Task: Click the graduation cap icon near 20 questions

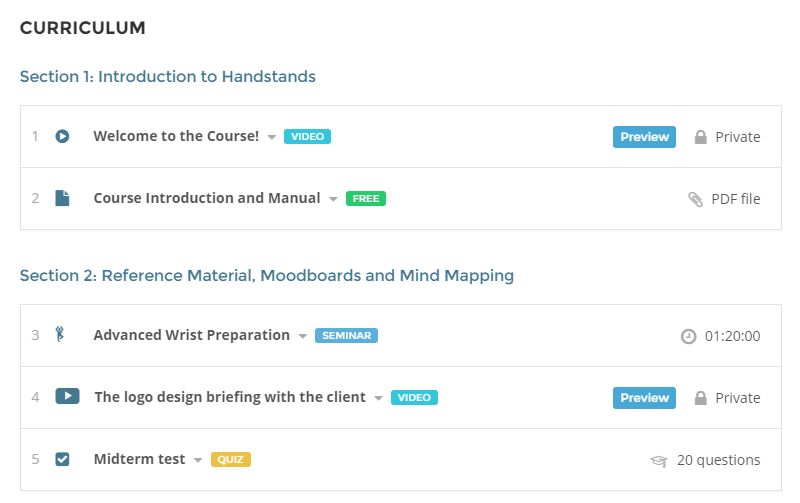Action: click(659, 461)
